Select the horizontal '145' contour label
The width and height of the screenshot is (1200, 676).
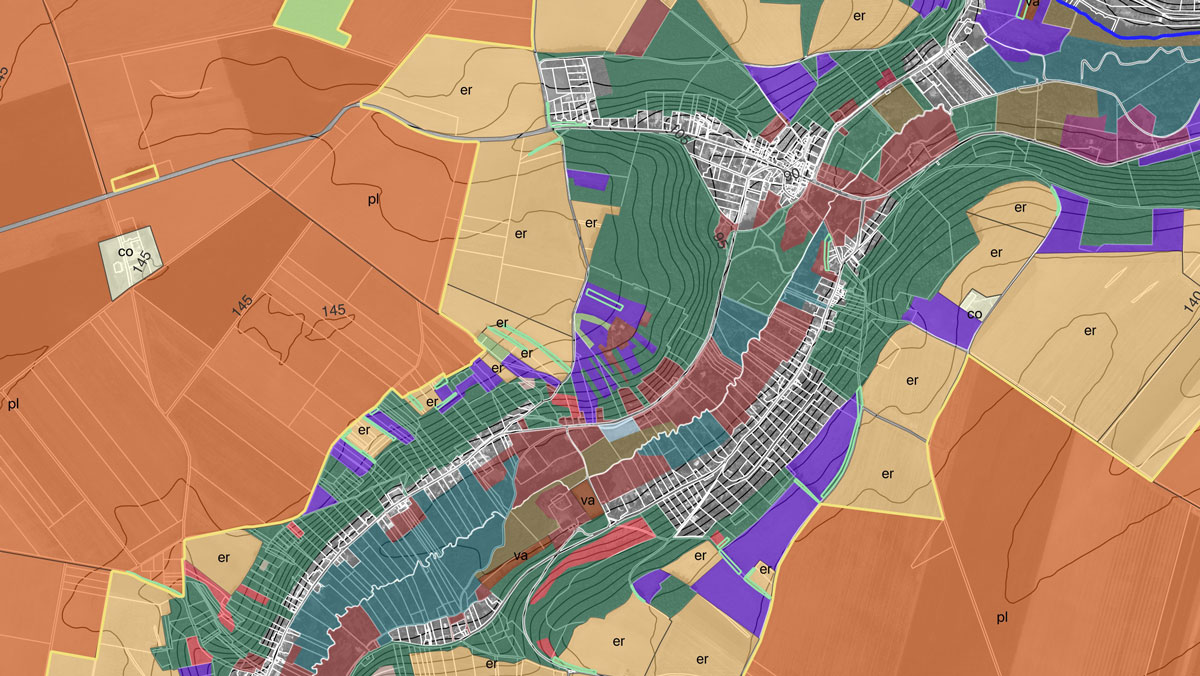[x=334, y=311]
